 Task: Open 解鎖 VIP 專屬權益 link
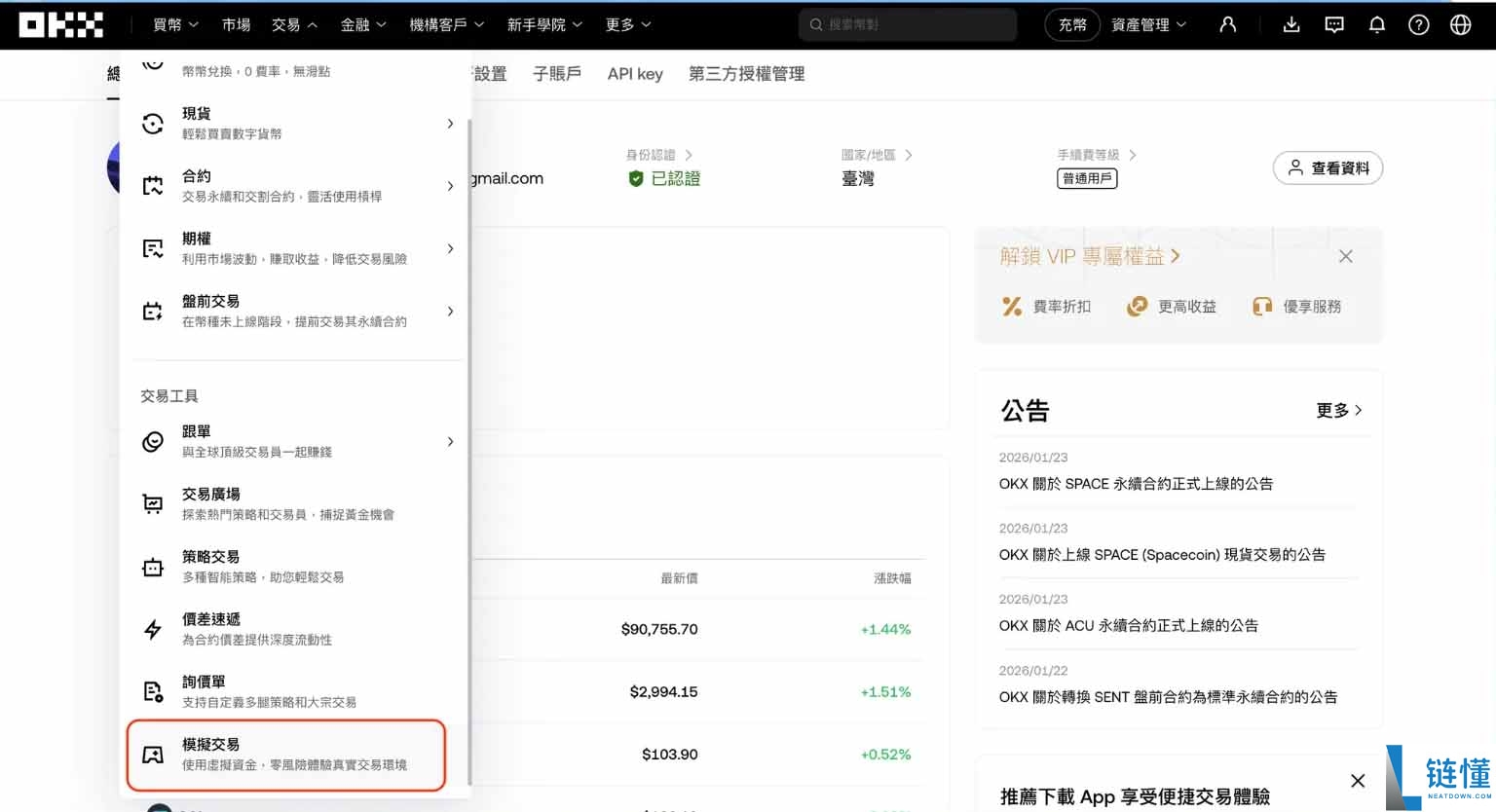[1090, 256]
